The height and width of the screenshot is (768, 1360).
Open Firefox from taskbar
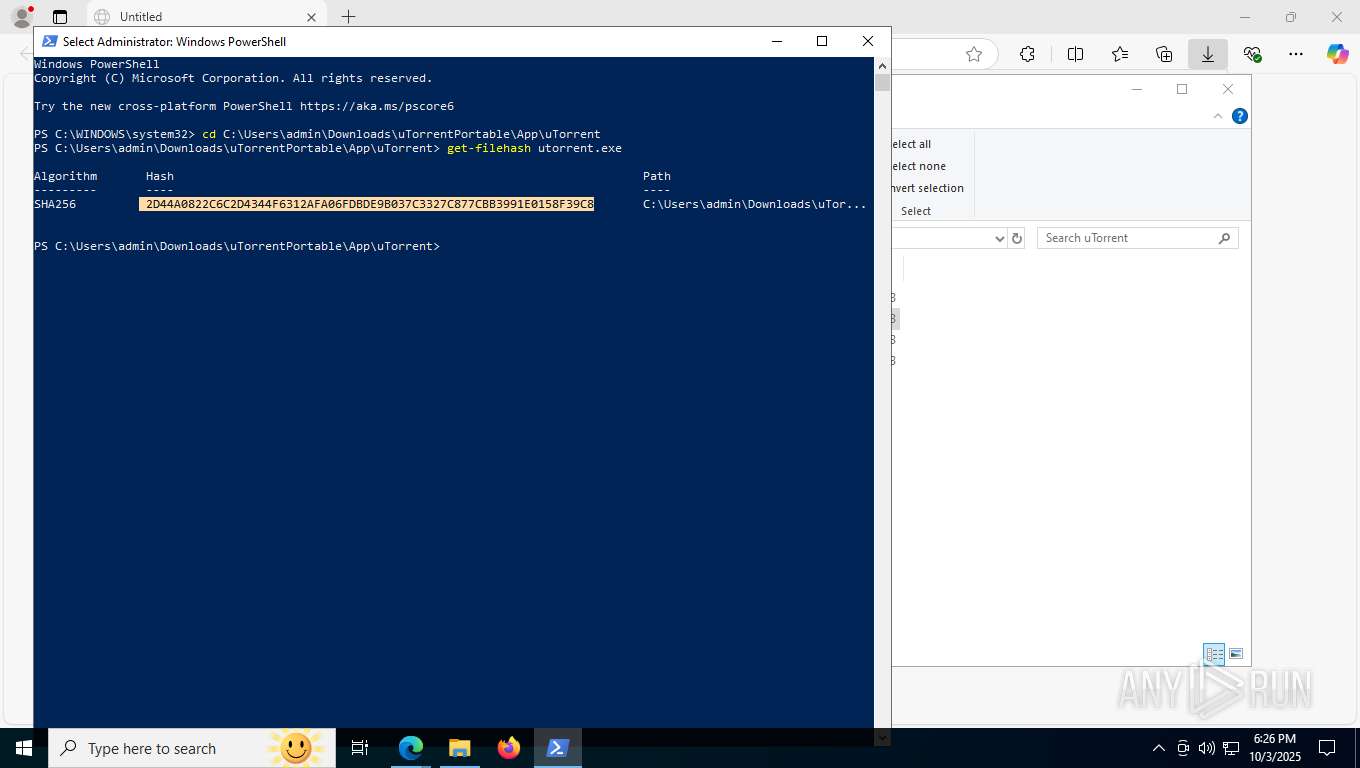(509, 748)
